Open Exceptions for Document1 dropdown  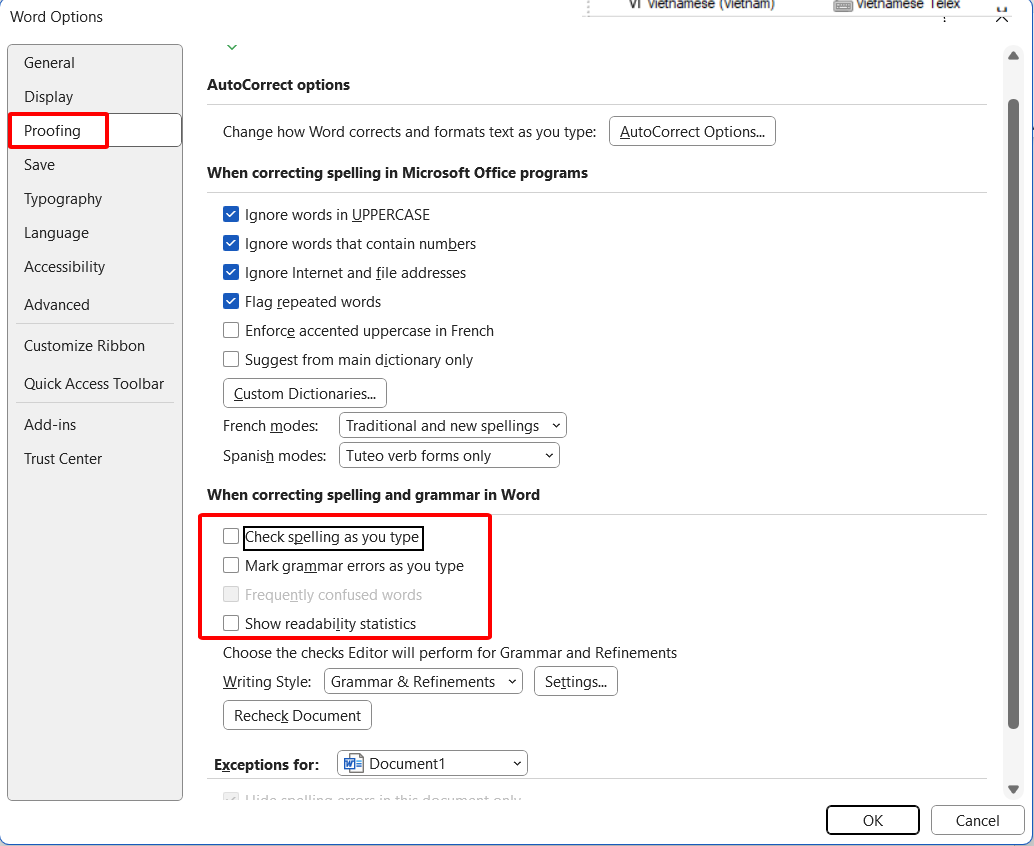[433, 764]
